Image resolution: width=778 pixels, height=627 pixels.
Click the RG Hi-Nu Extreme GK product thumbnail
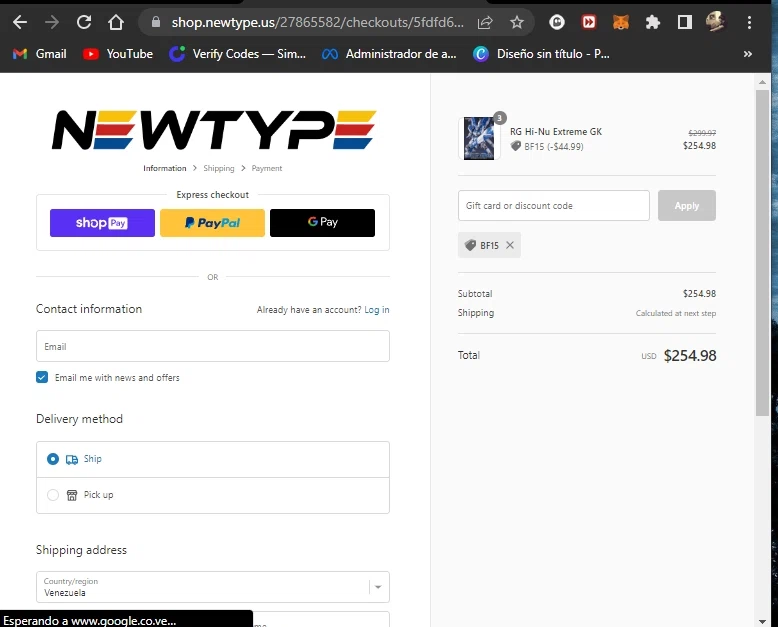coord(479,138)
